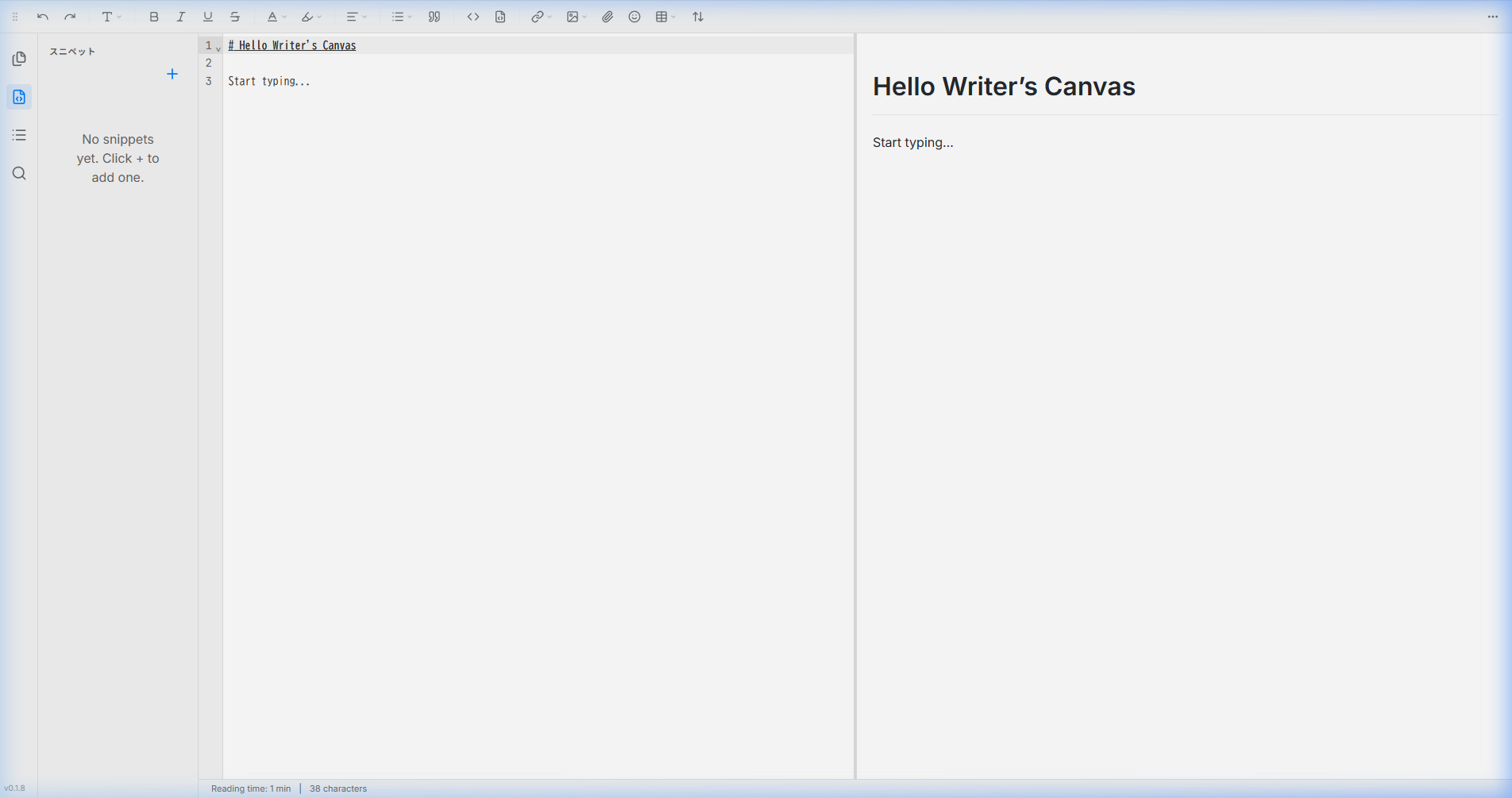Open the outline list panel in the sidebar
This screenshot has width=1512, height=798.
tap(19, 135)
